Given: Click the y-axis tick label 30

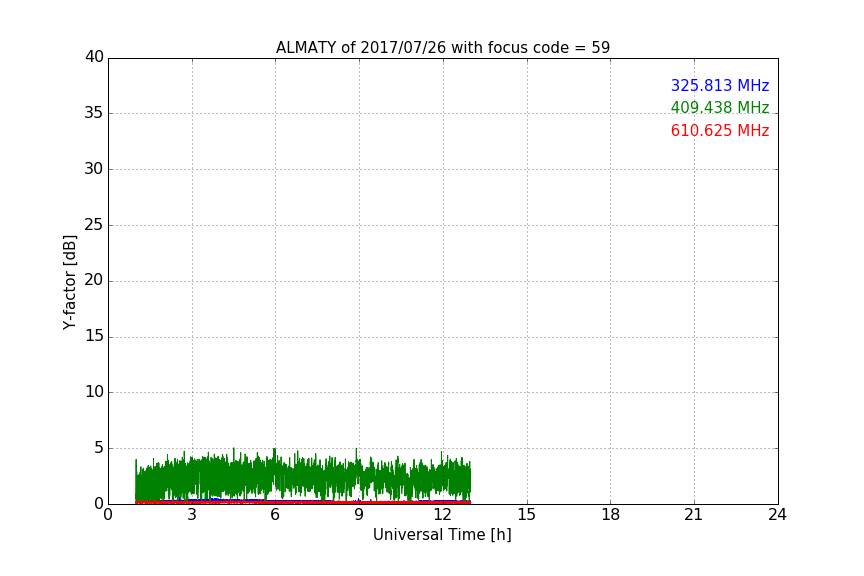Looking at the screenshot, I should pyautogui.click(x=94, y=169).
